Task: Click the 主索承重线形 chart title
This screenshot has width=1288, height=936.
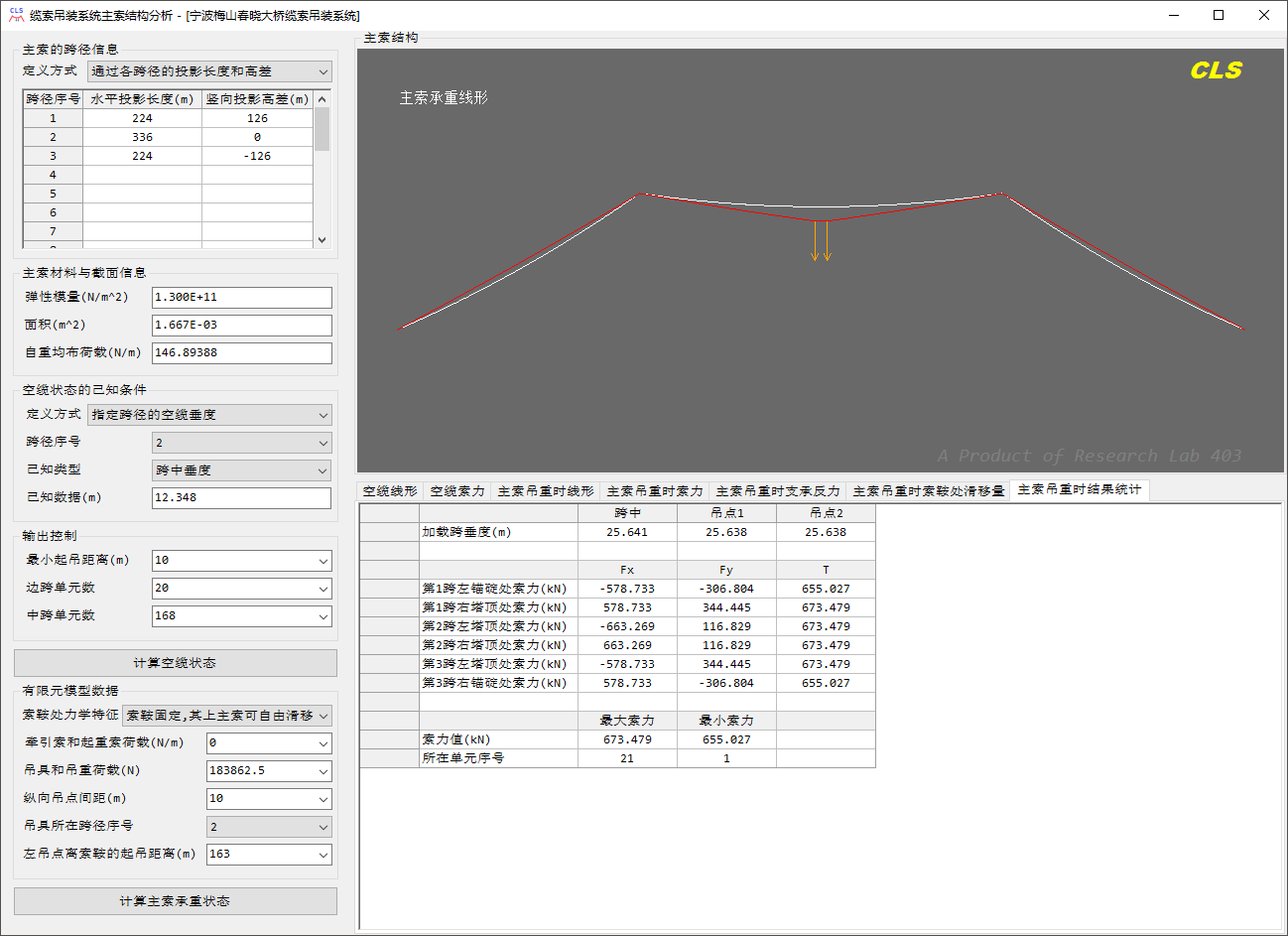Action: (x=444, y=98)
